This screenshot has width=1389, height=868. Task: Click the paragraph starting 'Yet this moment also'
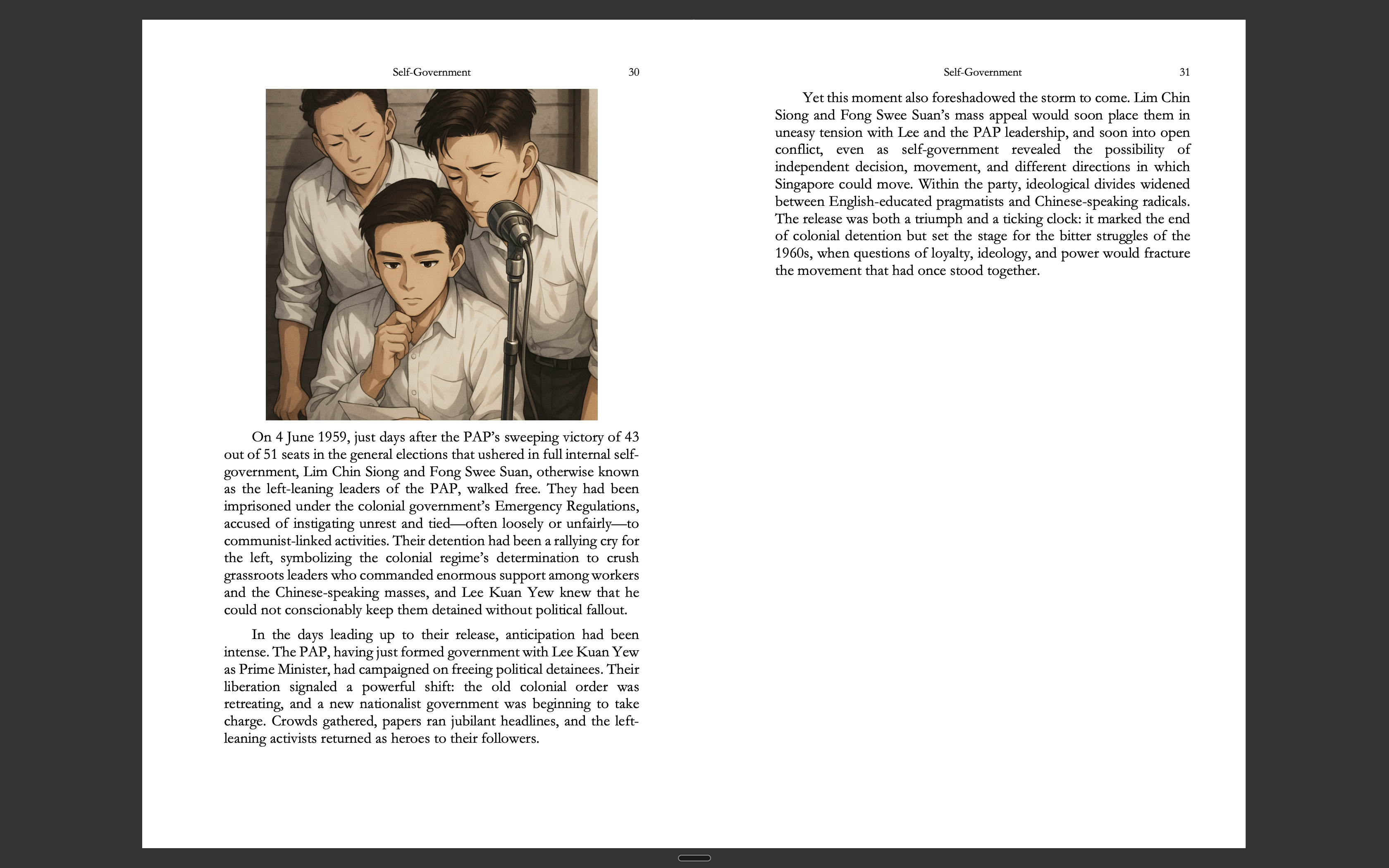[982, 184]
